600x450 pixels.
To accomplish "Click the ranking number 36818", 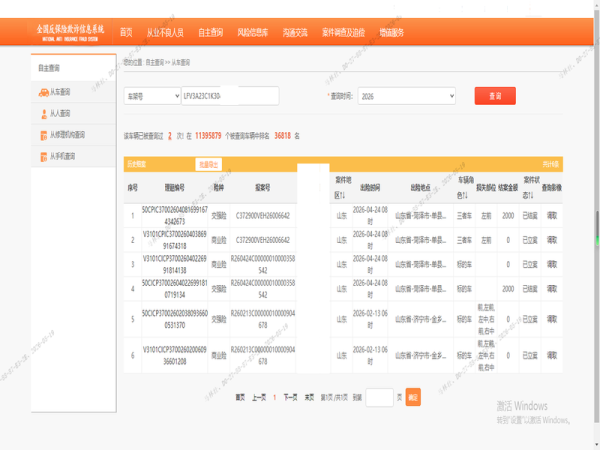I will tap(283, 136).
